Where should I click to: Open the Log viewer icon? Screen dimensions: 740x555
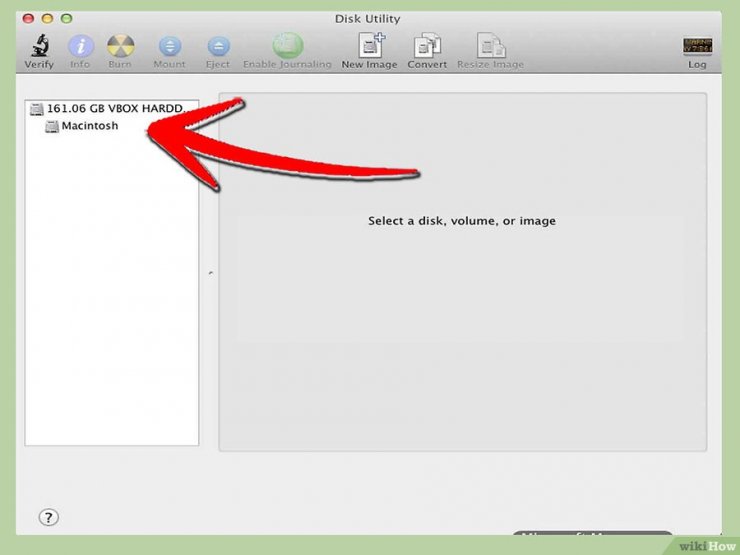[x=698, y=46]
